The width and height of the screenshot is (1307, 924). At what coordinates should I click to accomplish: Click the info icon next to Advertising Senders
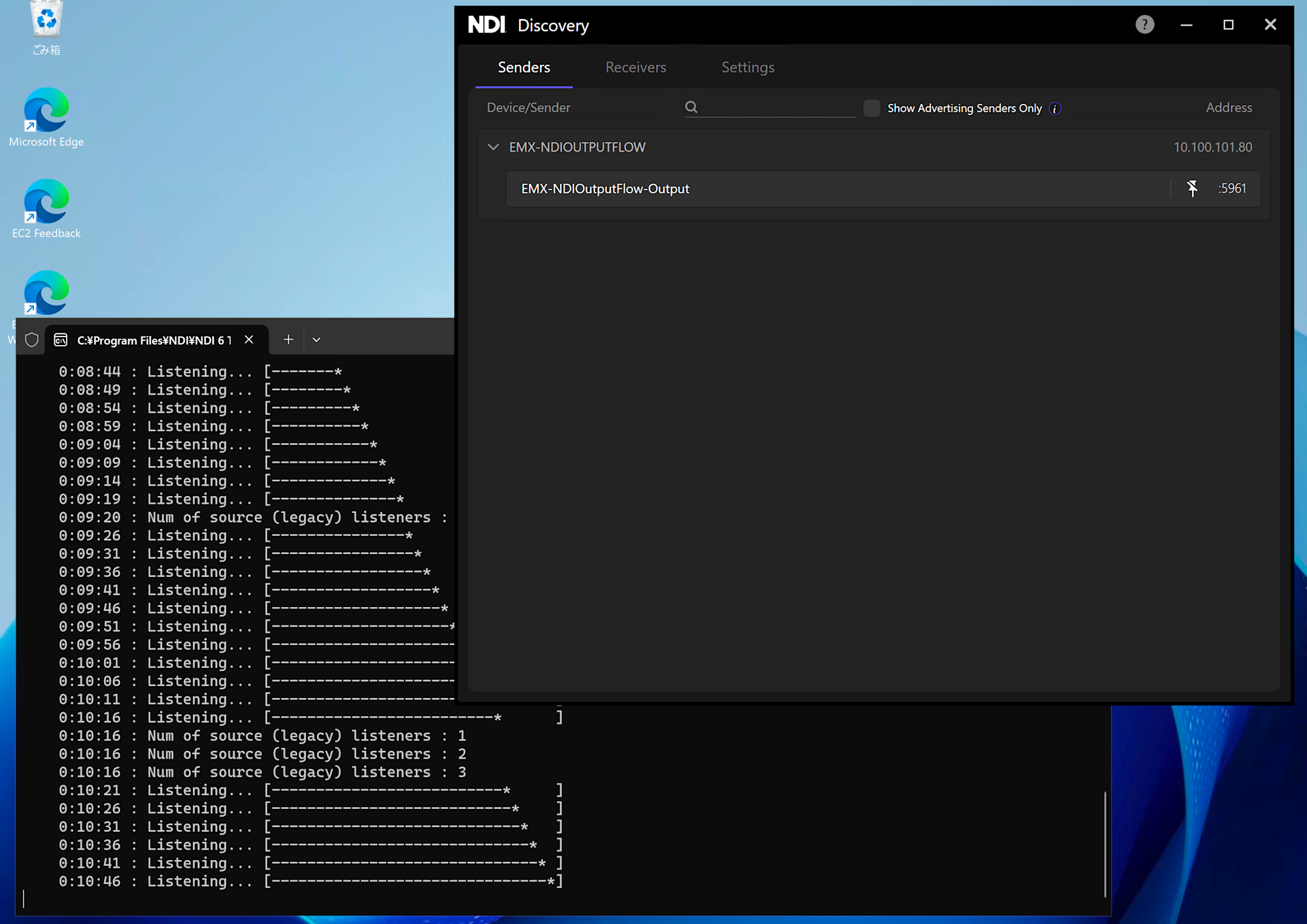click(1055, 108)
